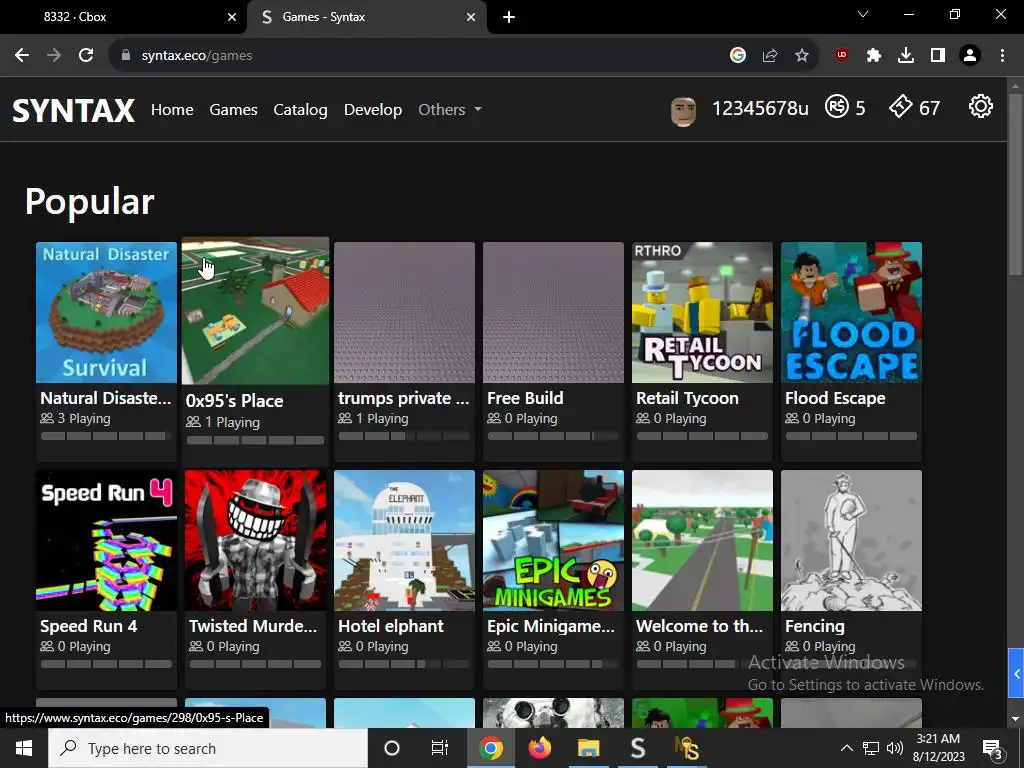This screenshot has height=768, width=1024.
Task: Open the tab search chevron
Action: click(x=863, y=14)
